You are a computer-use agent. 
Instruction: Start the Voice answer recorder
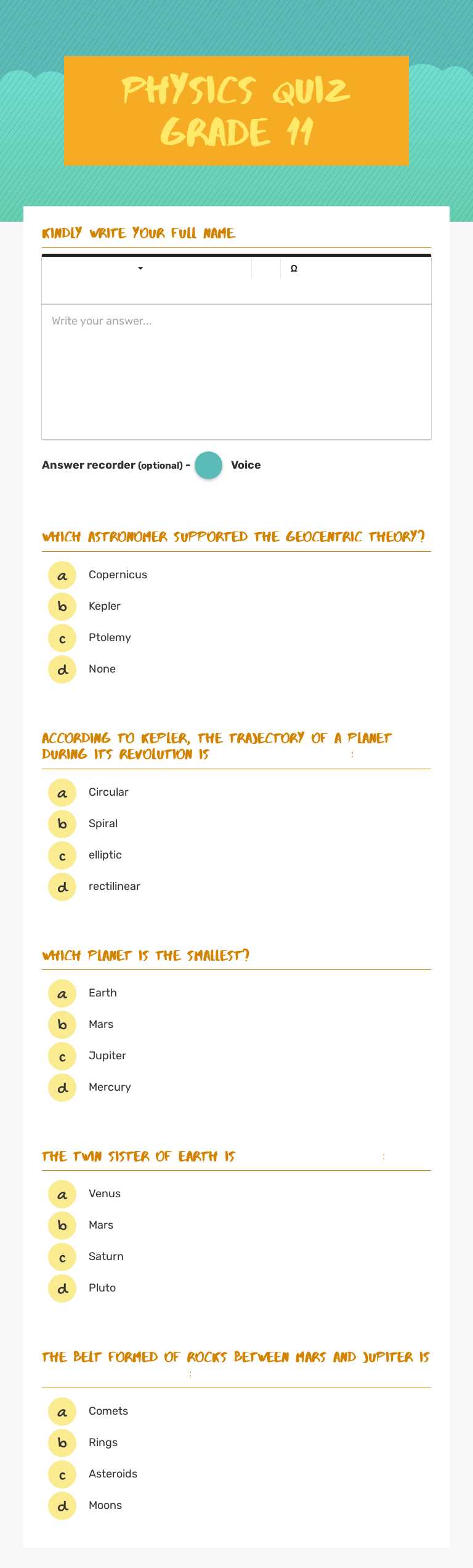pos(208,465)
